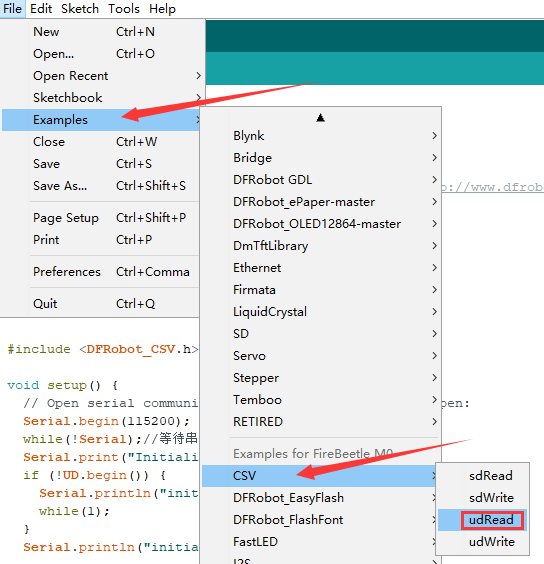Open DFRobot_FlashFont examples submenu
Viewport: 544px width, 564px height.
[319, 520]
